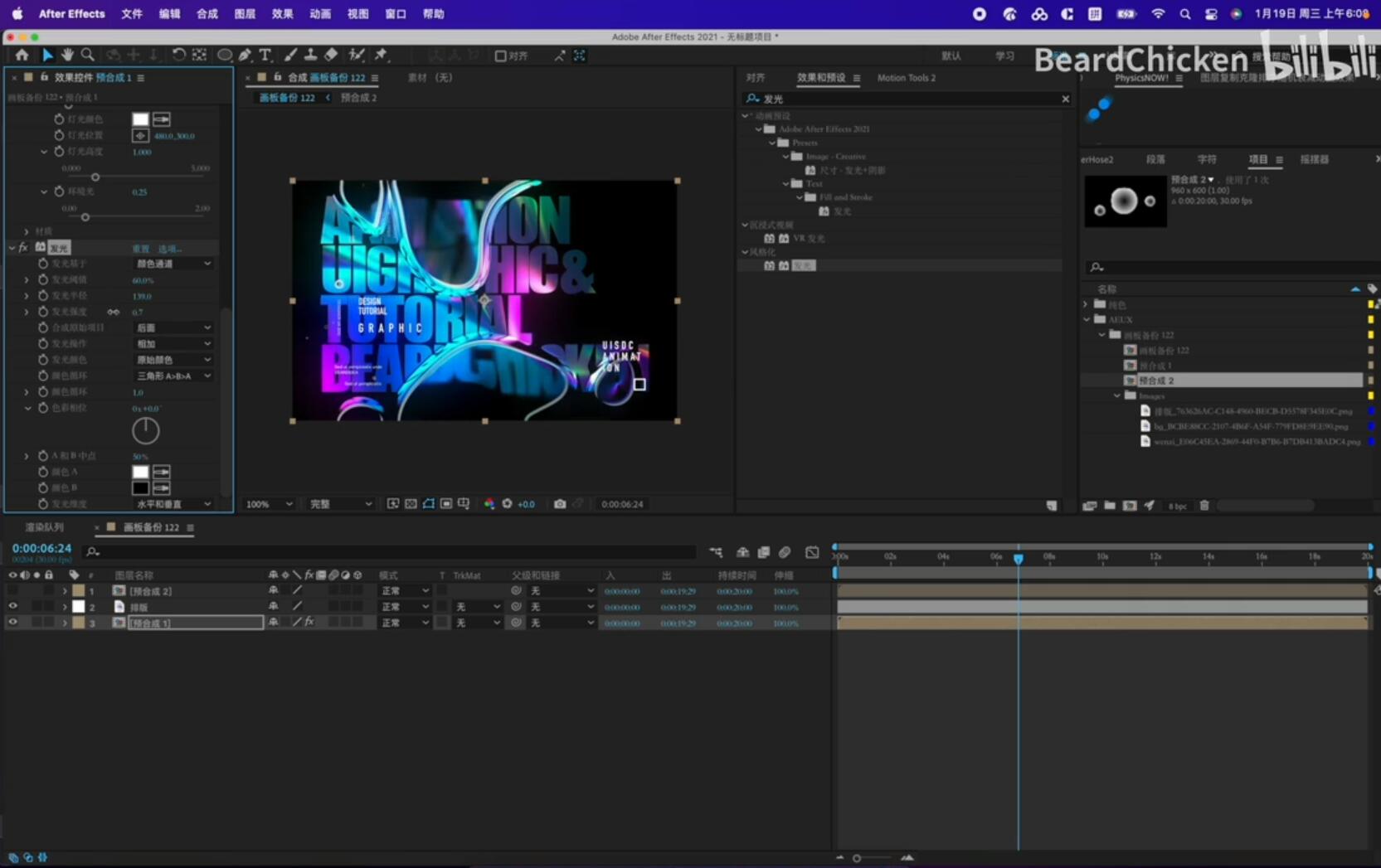Image resolution: width=1381 pixels, height=868 pixels.
Task: Click the snapshot camera icon in viewer
Action: [560, 504]
